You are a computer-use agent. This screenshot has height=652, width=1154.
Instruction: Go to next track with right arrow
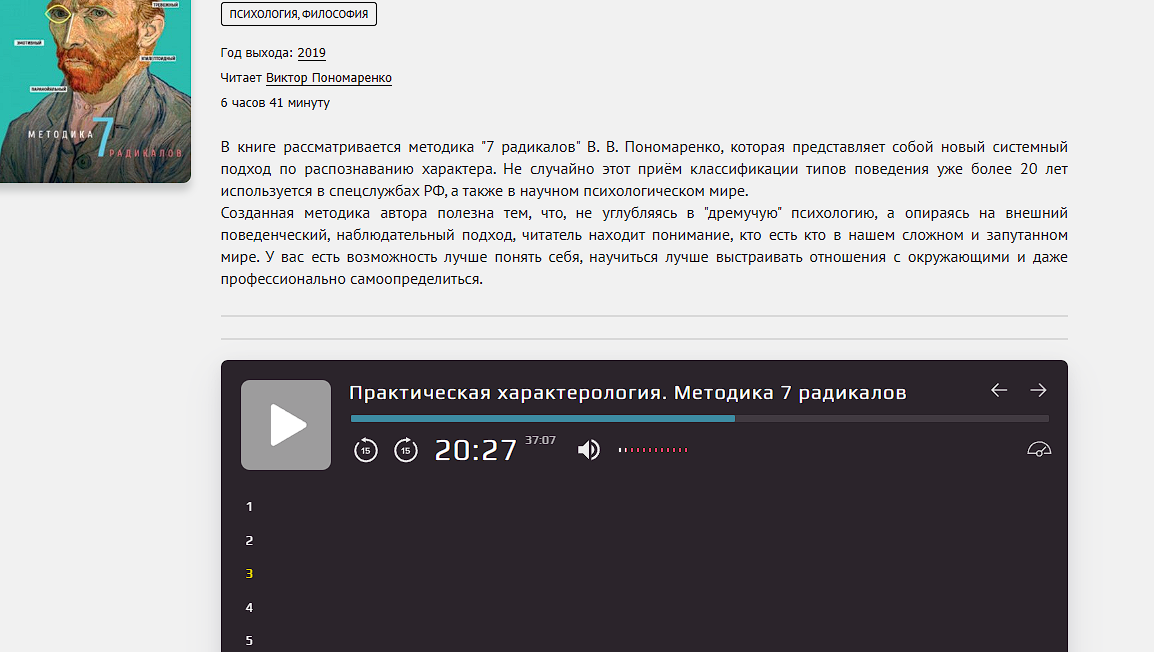(x=1038, y=390)
